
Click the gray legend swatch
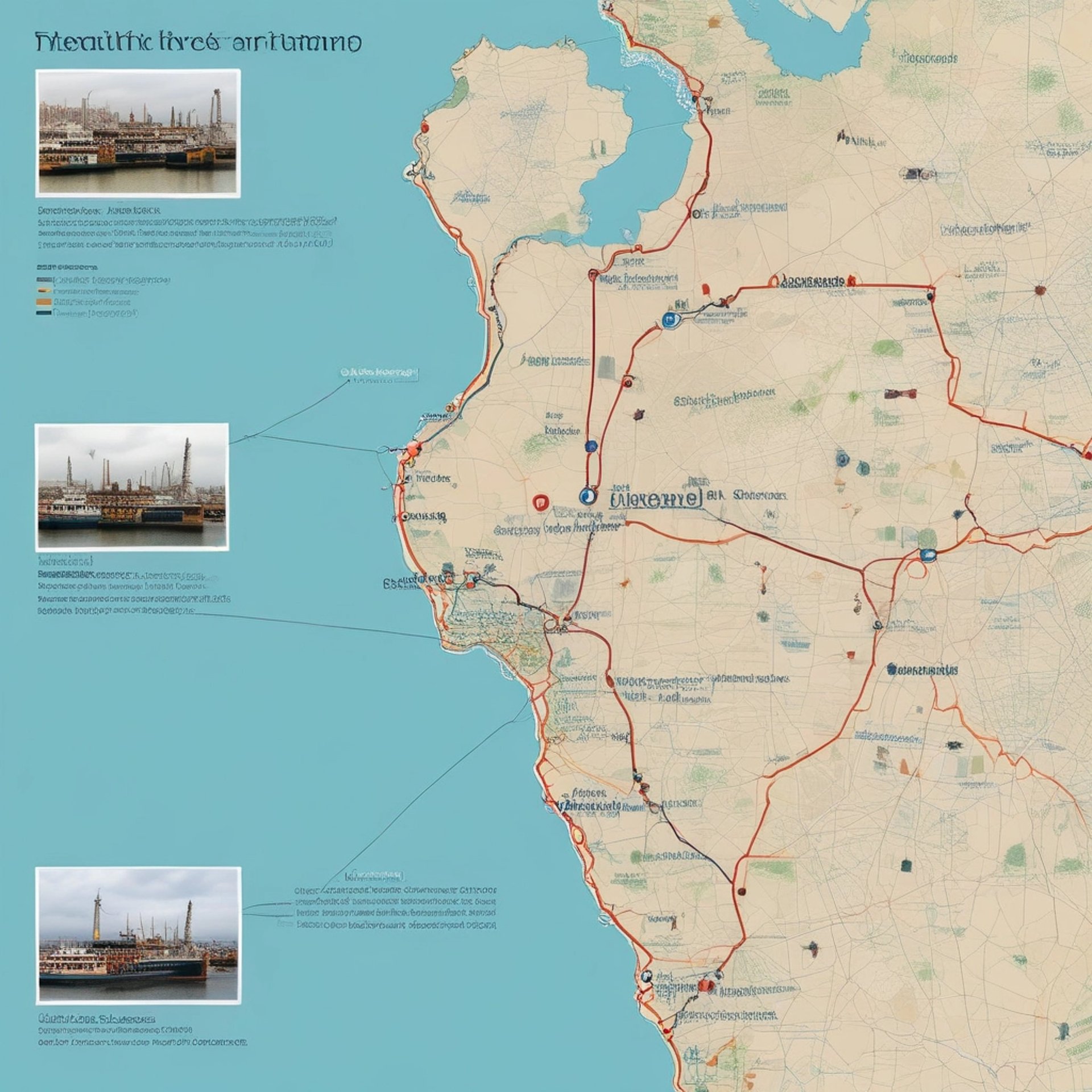(x=44, y=280)
